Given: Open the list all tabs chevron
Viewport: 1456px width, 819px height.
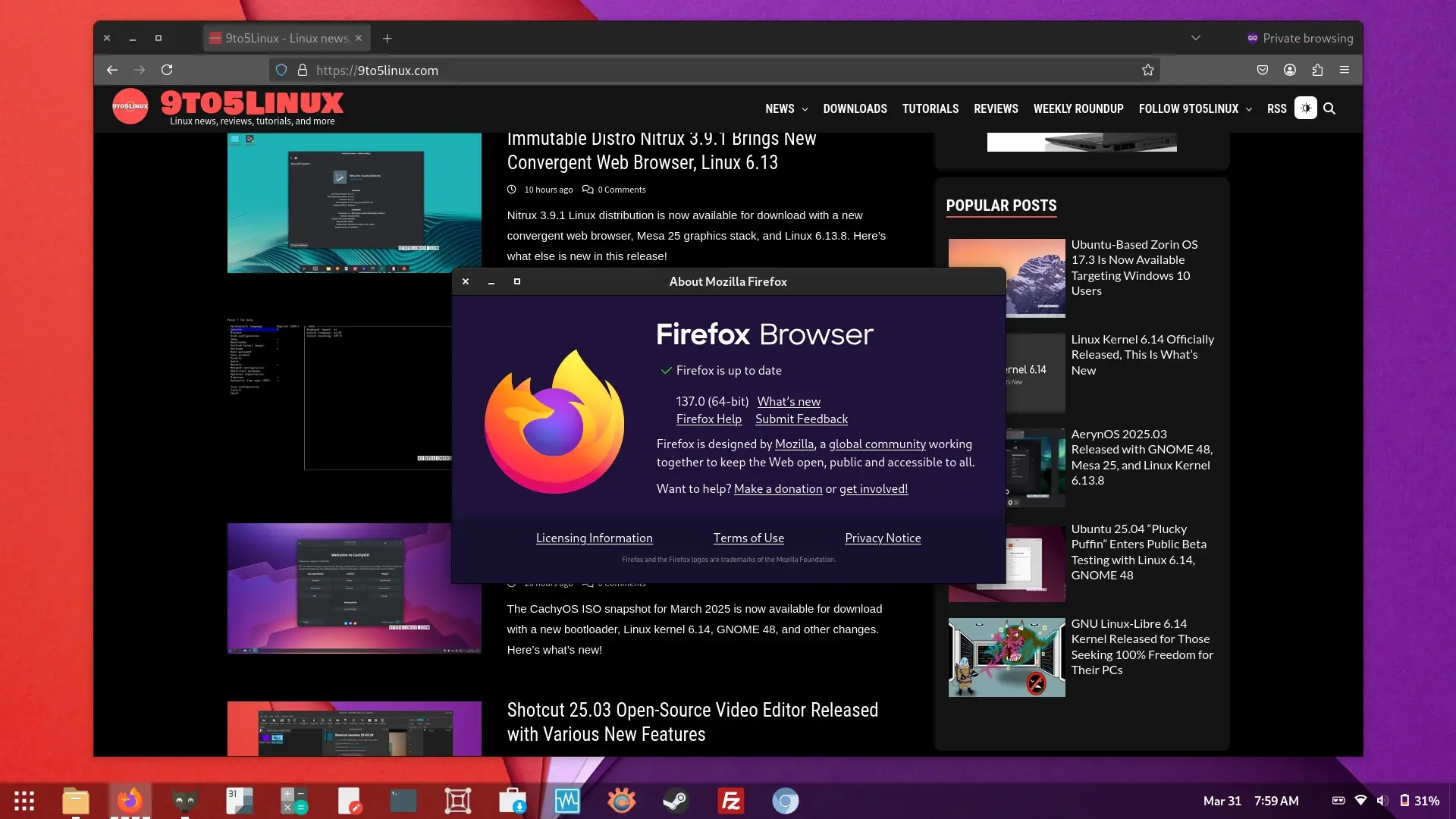Looking at the screenshot, I should (1196, 38).
